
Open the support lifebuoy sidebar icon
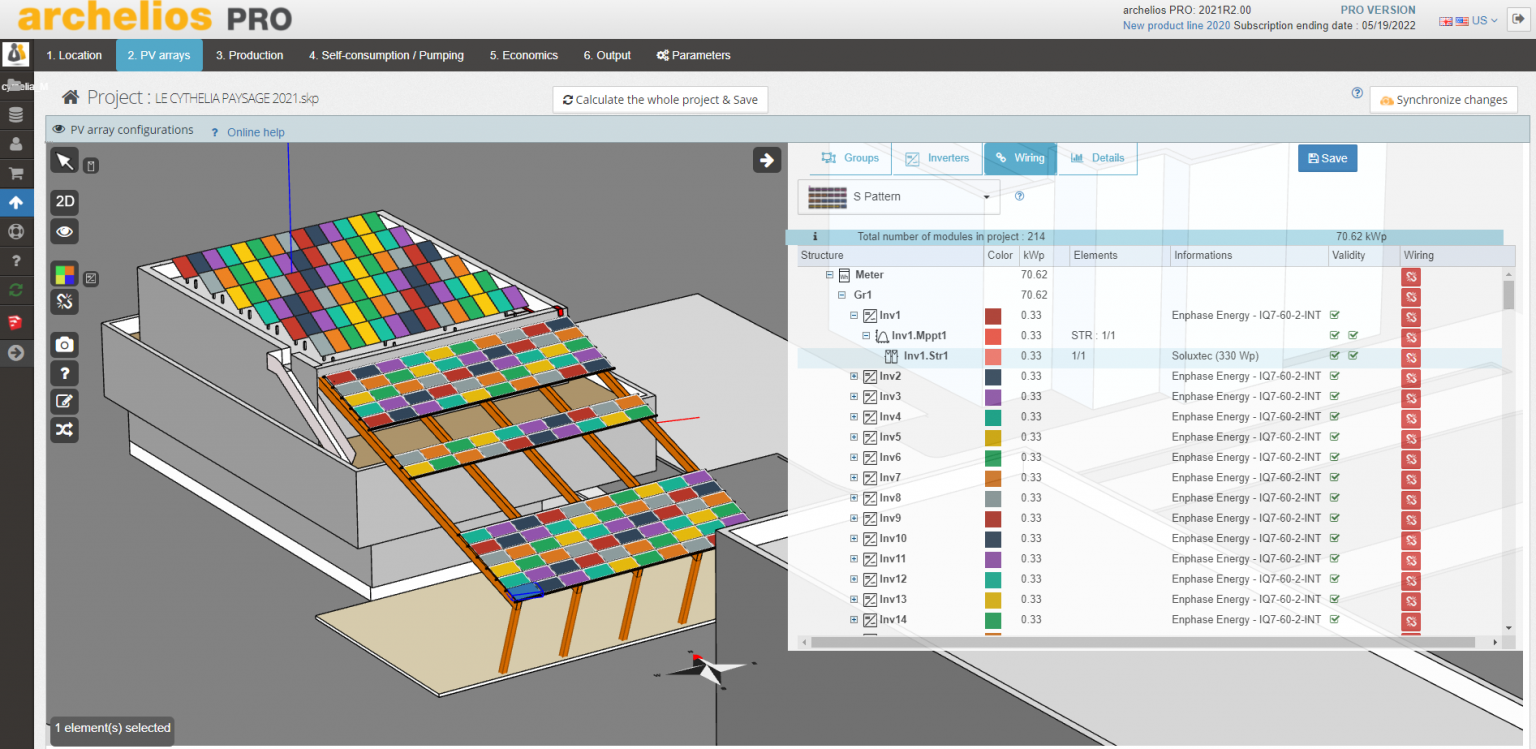(16, 231)
